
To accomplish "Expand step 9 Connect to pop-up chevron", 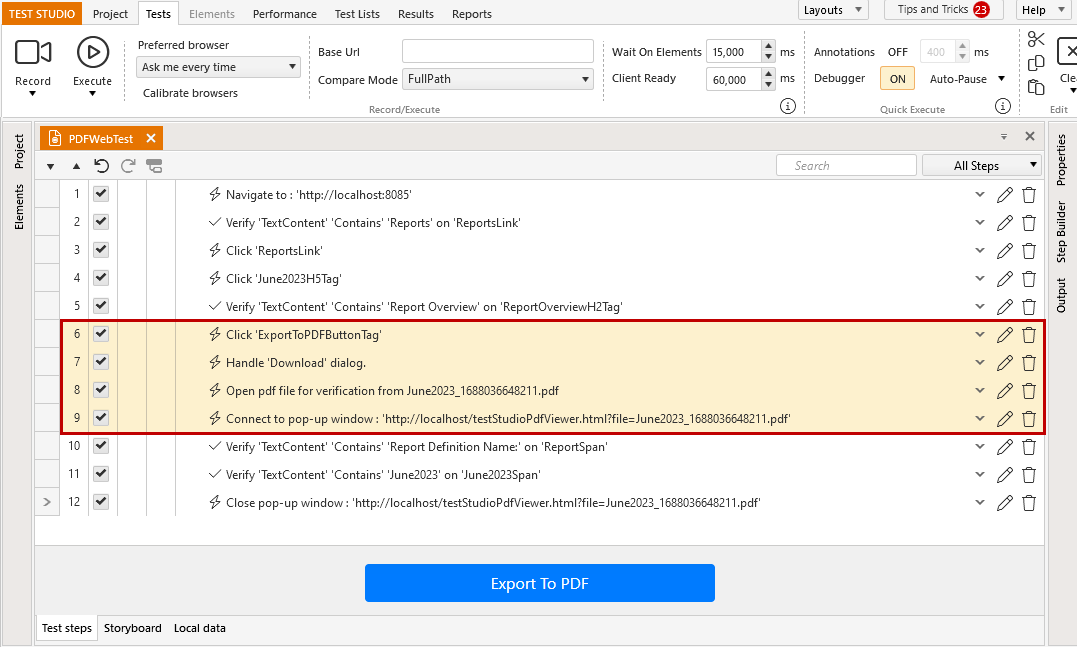I will tap(979, 418).
